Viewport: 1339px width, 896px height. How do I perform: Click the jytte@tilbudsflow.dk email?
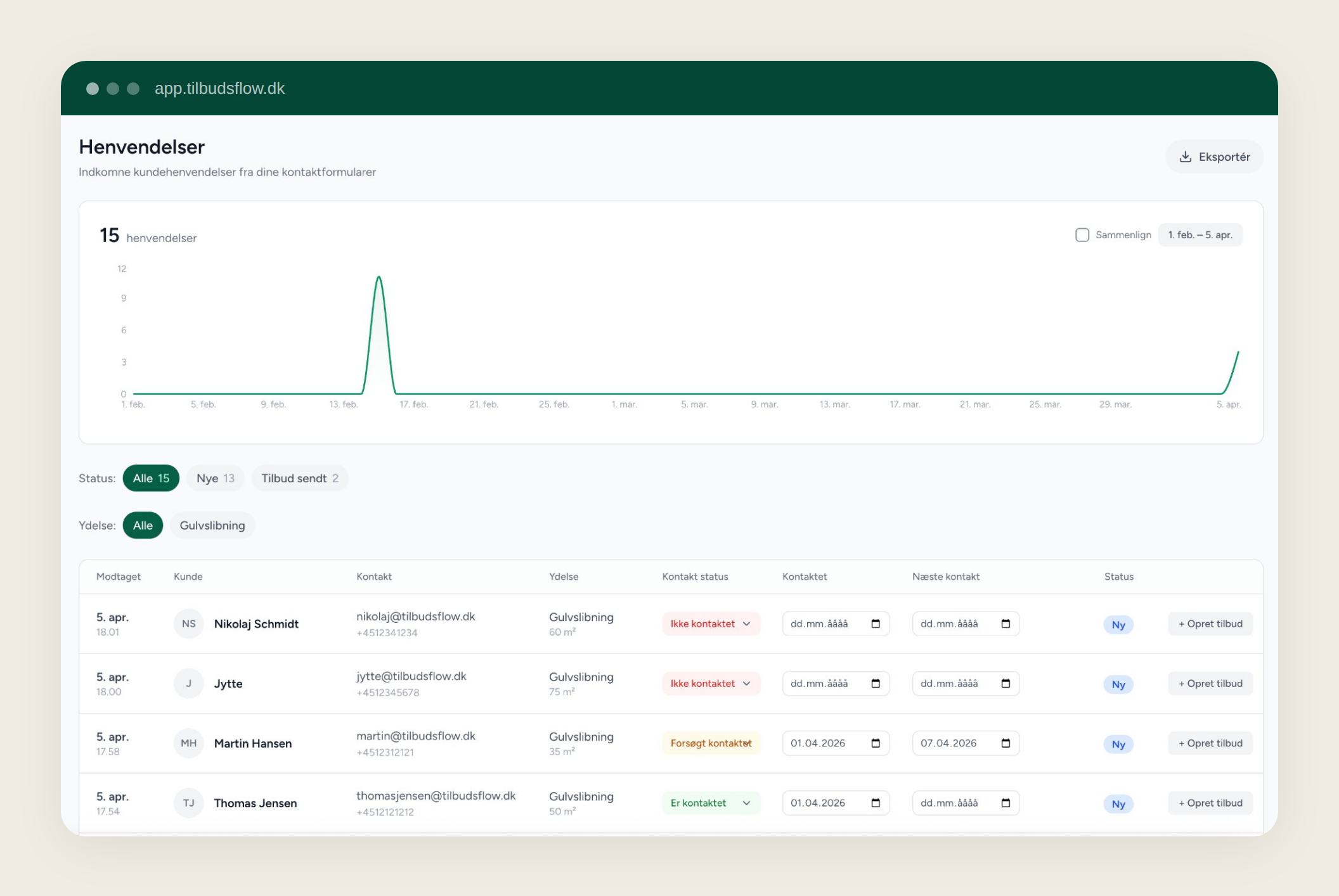pos(411,676)
